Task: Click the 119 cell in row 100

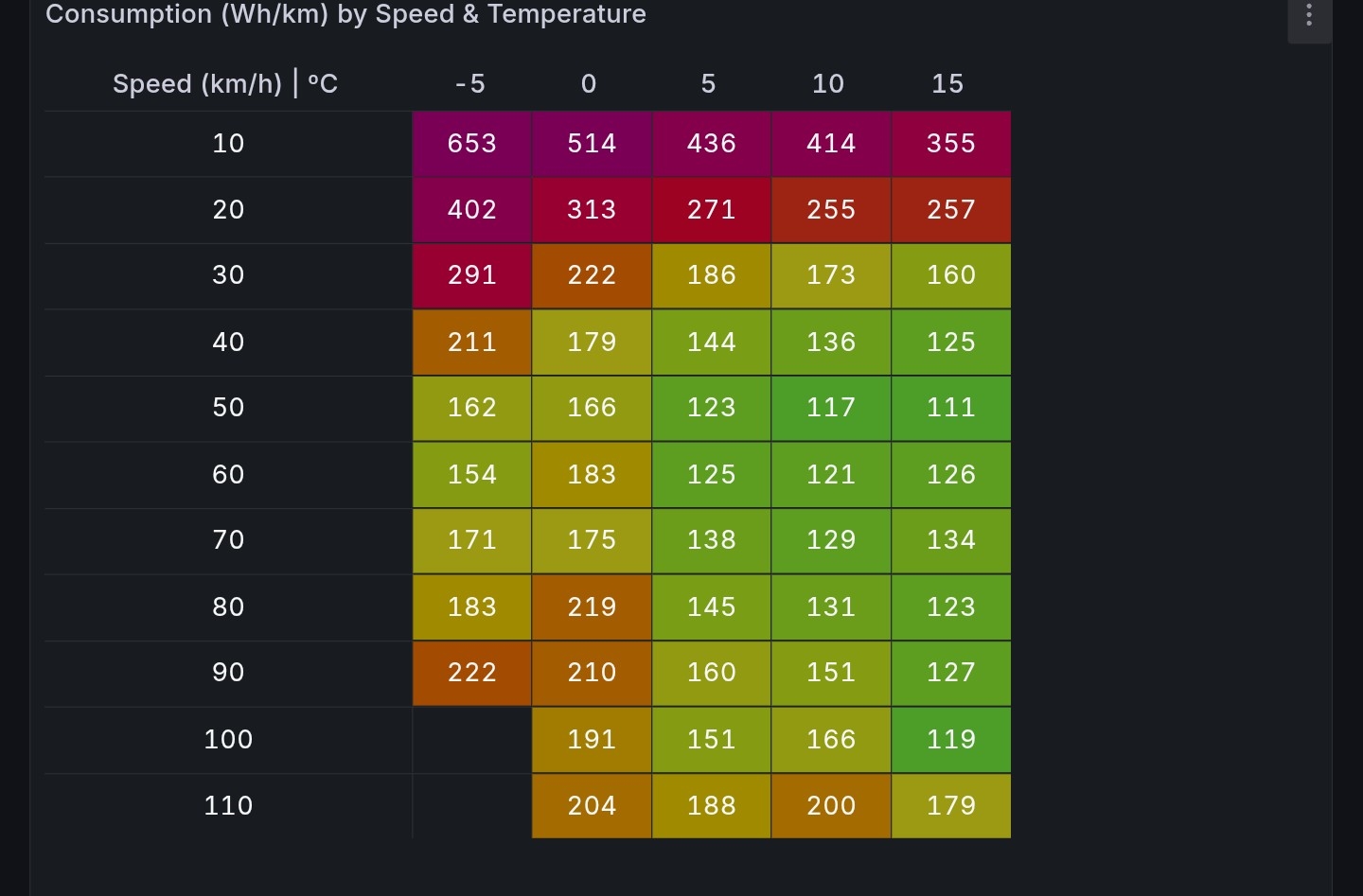Action: (x=951, y=740)
